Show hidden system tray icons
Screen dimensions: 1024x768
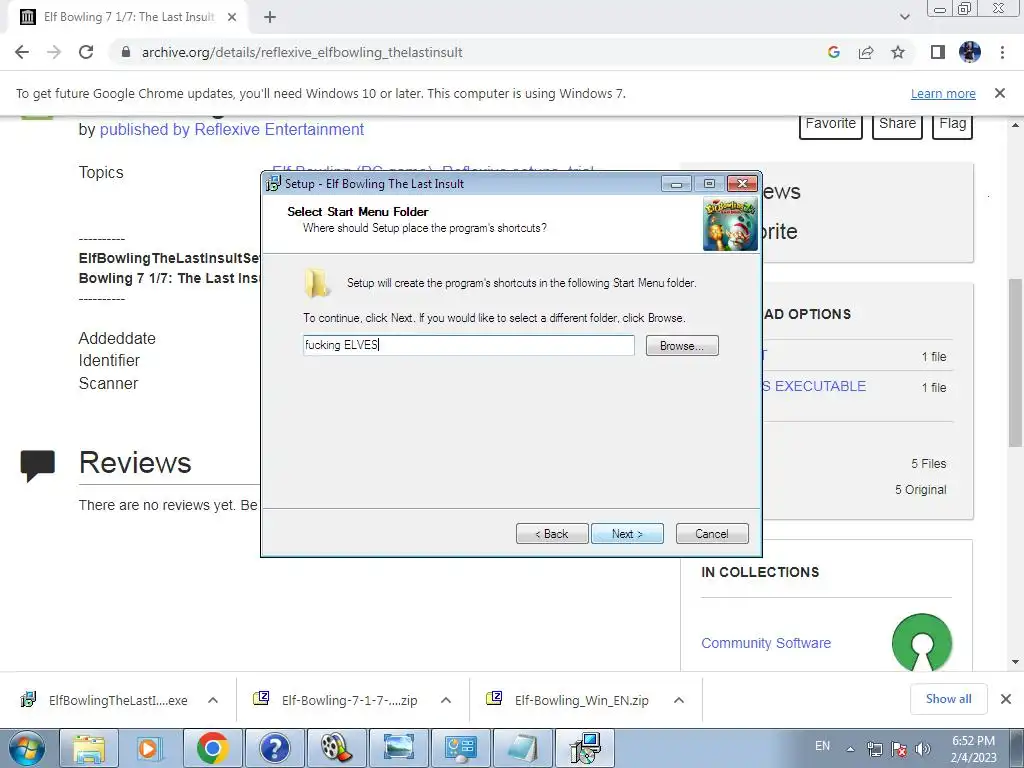pyautogui.click(x=851, y=749)
